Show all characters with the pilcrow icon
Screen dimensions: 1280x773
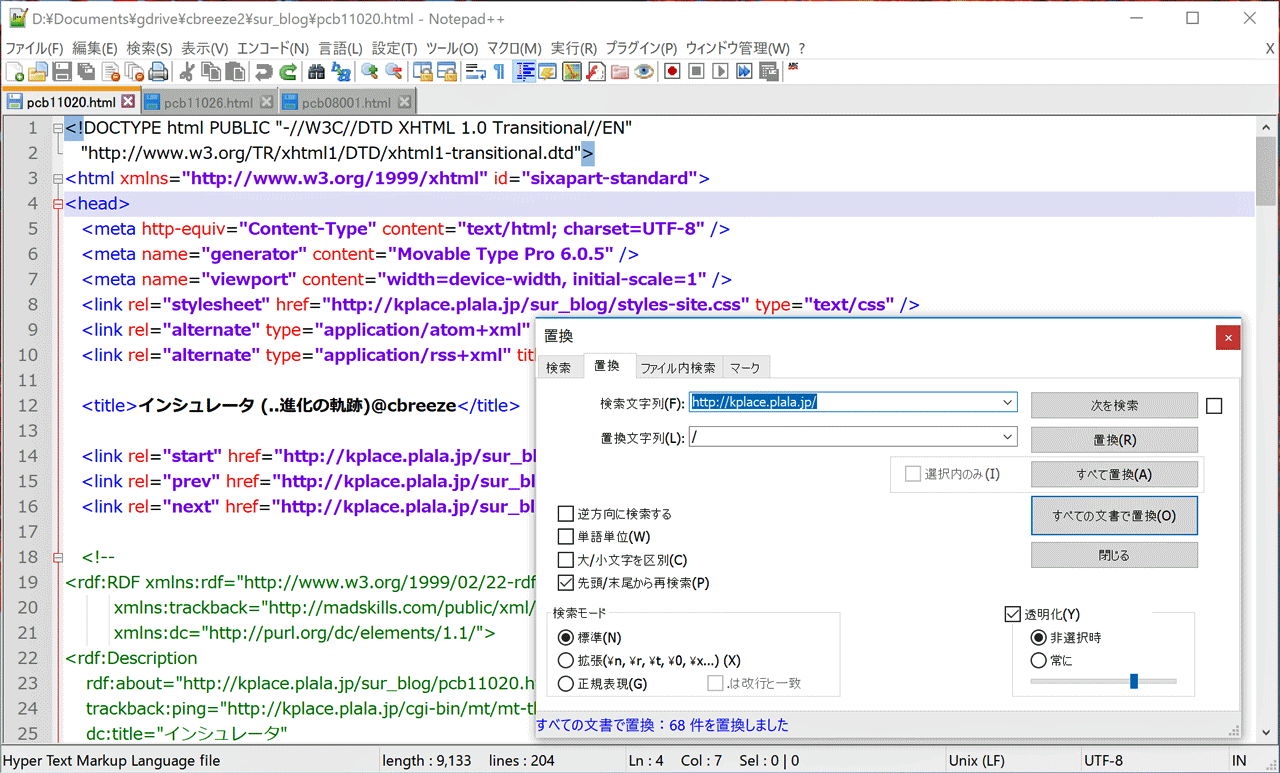click(499, 72)
